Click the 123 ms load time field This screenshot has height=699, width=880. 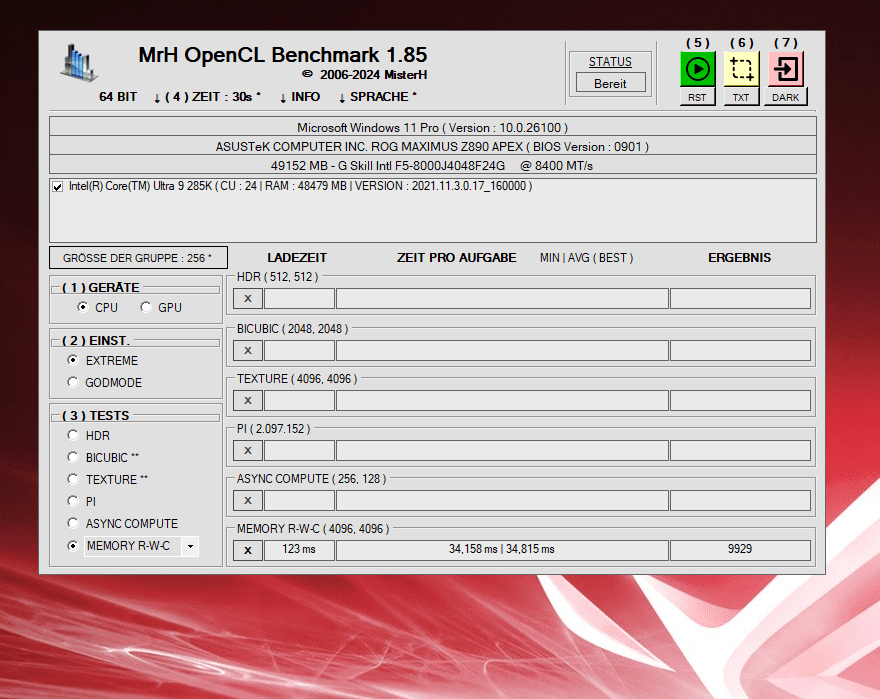coord(299,550)
